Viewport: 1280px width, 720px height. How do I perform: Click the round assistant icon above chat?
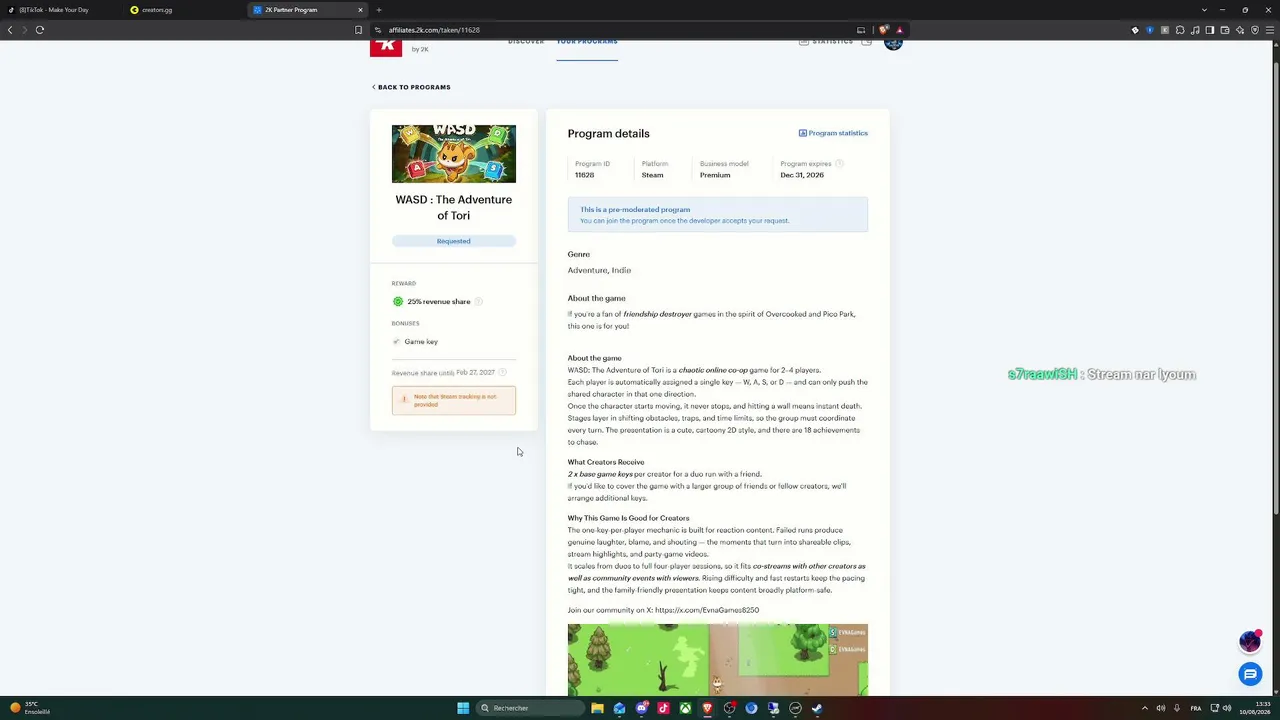pos(1250,641)
